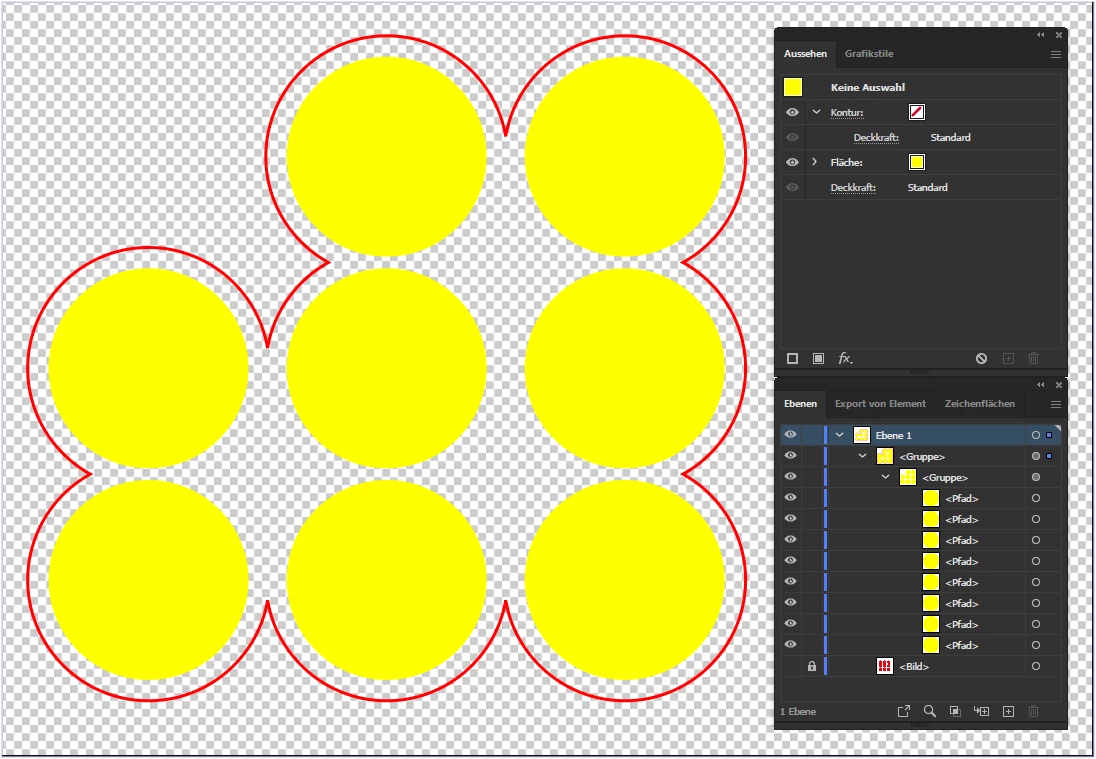Open the Ebenen panel options menu
The height and width of the screenshot is (759, 1096).
[1055, 405]
